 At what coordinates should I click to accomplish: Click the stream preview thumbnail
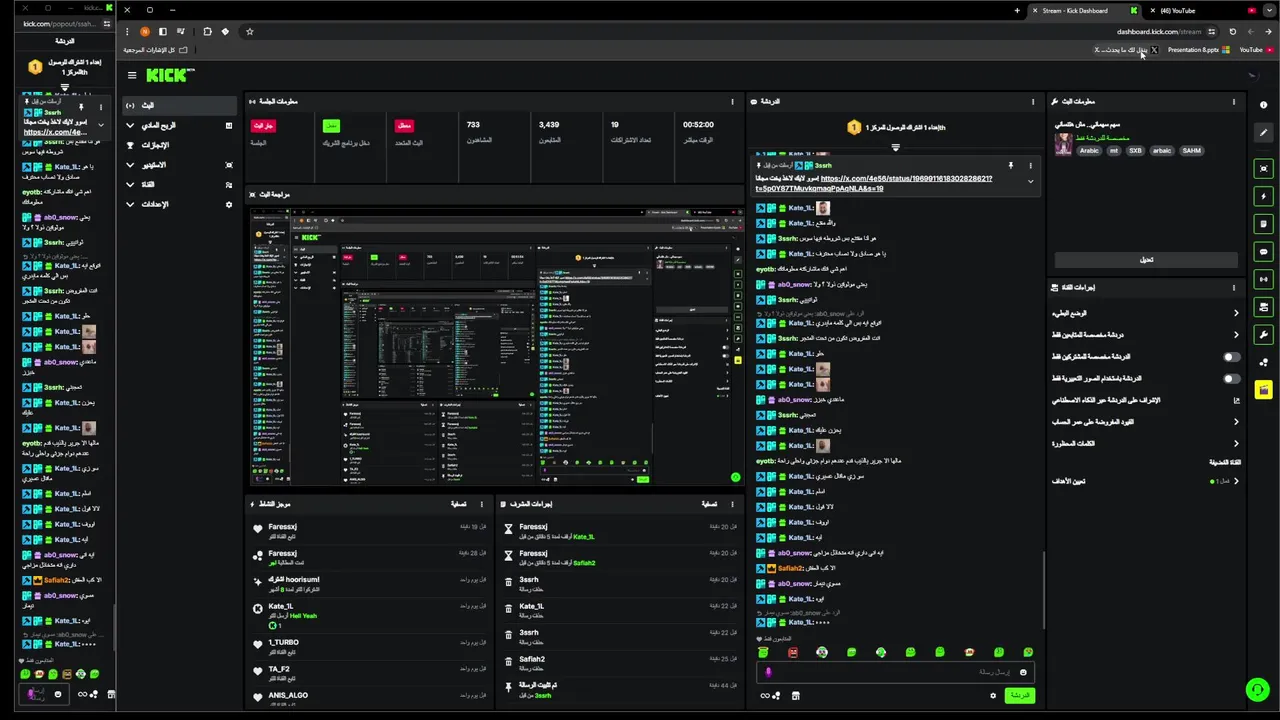[x=495, y=347]
